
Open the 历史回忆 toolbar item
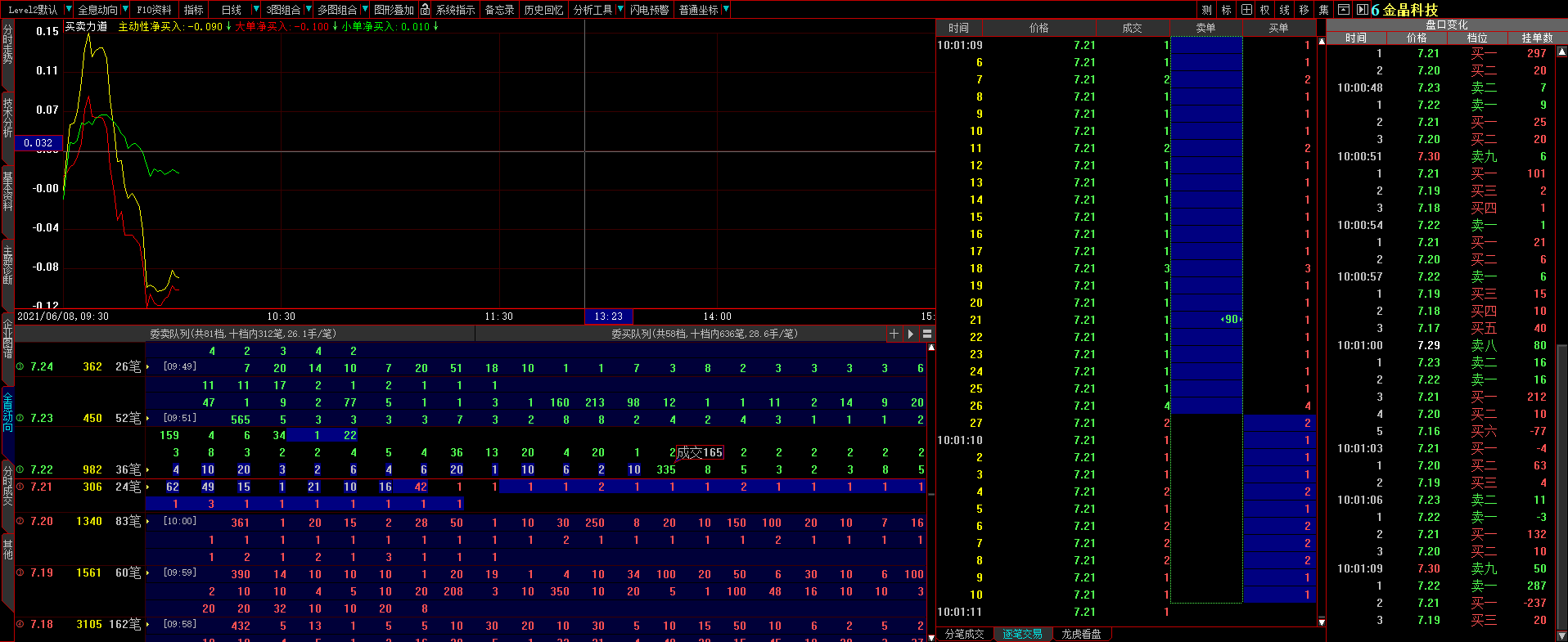(544, 10)
